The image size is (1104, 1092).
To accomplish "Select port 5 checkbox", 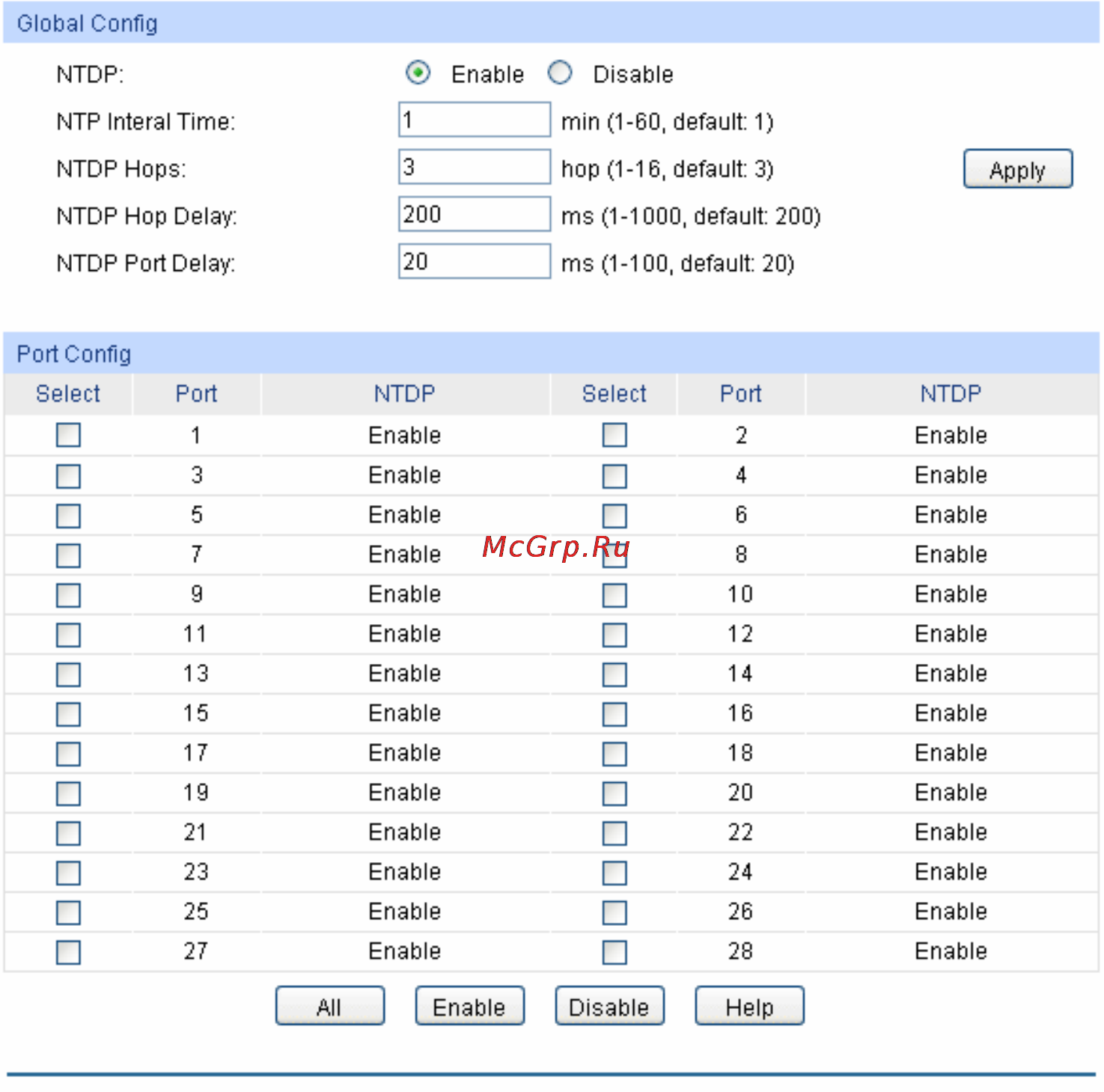I will click(68, 516).
